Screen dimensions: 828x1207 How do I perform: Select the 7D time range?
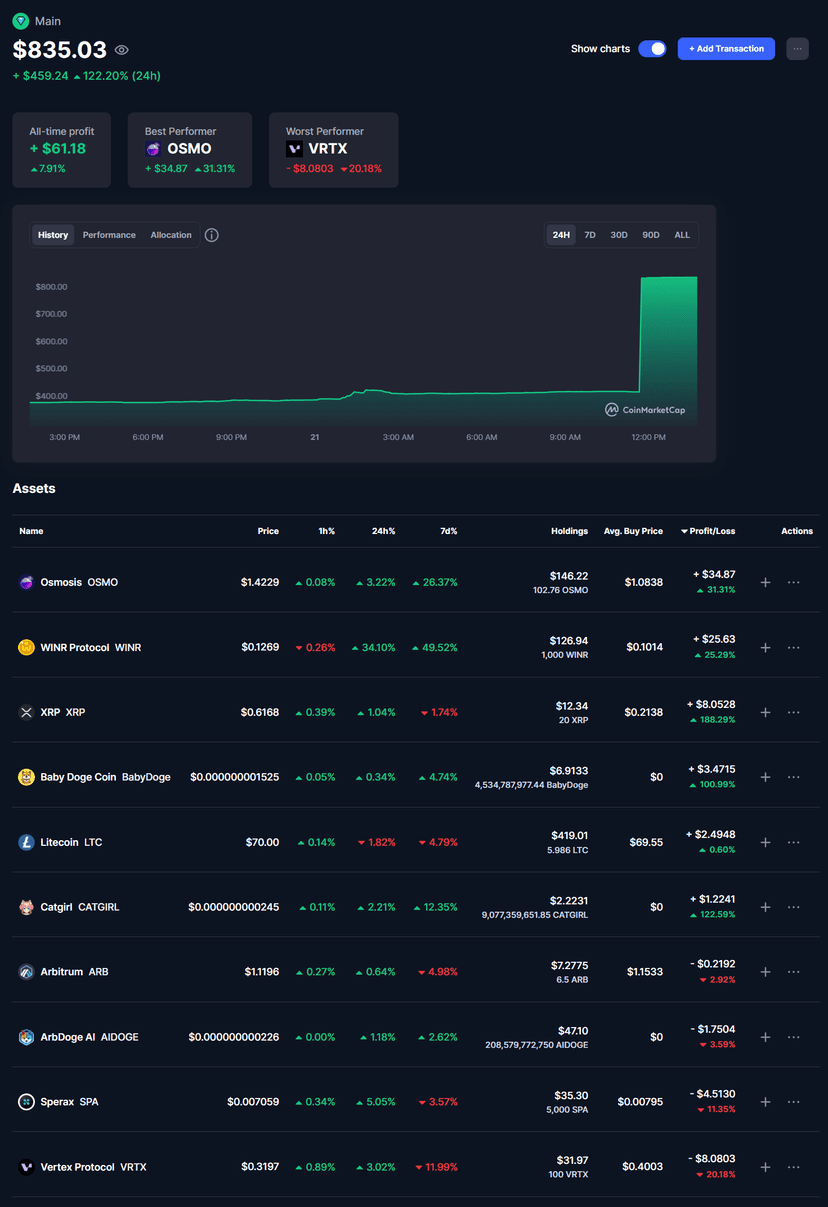pyautogui.click(x=590, y=235)
